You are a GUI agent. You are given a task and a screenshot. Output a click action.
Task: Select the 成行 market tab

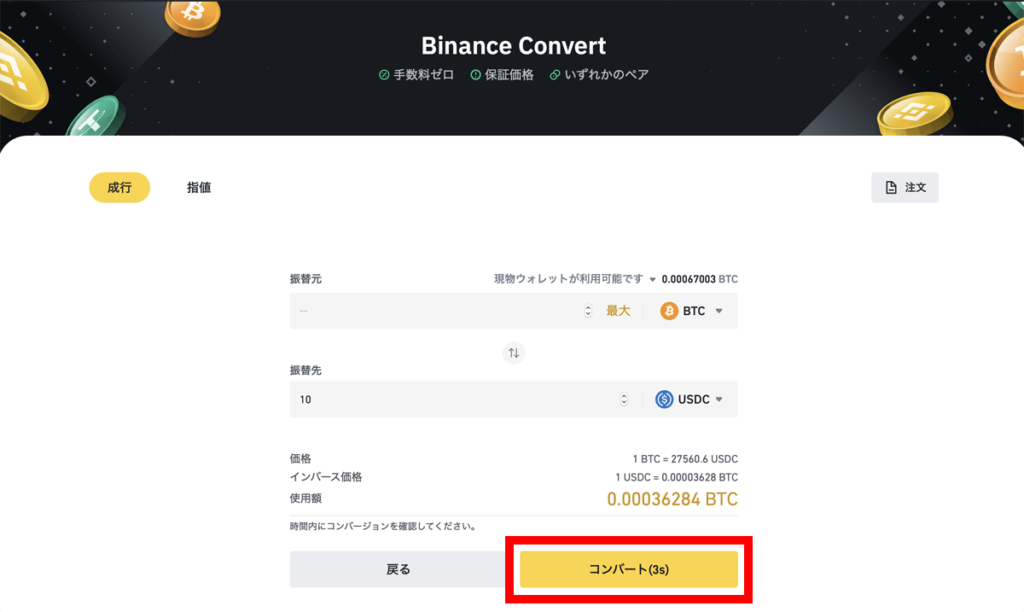(120, 187)
